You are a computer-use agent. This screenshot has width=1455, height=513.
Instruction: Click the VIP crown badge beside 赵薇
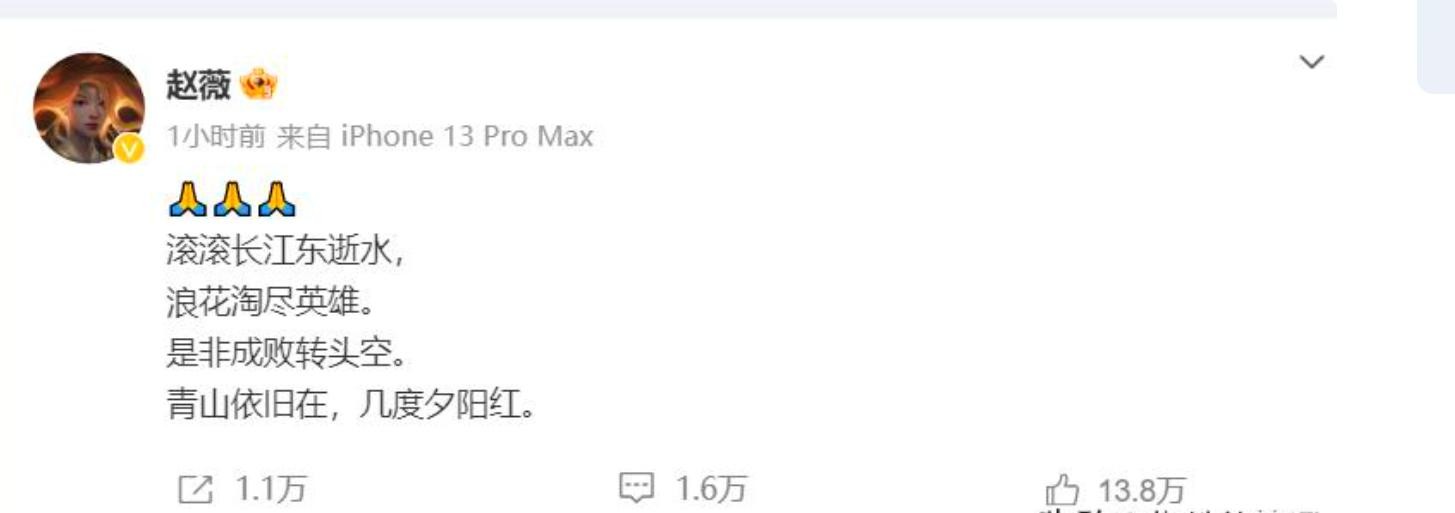[x=259, y=87]
